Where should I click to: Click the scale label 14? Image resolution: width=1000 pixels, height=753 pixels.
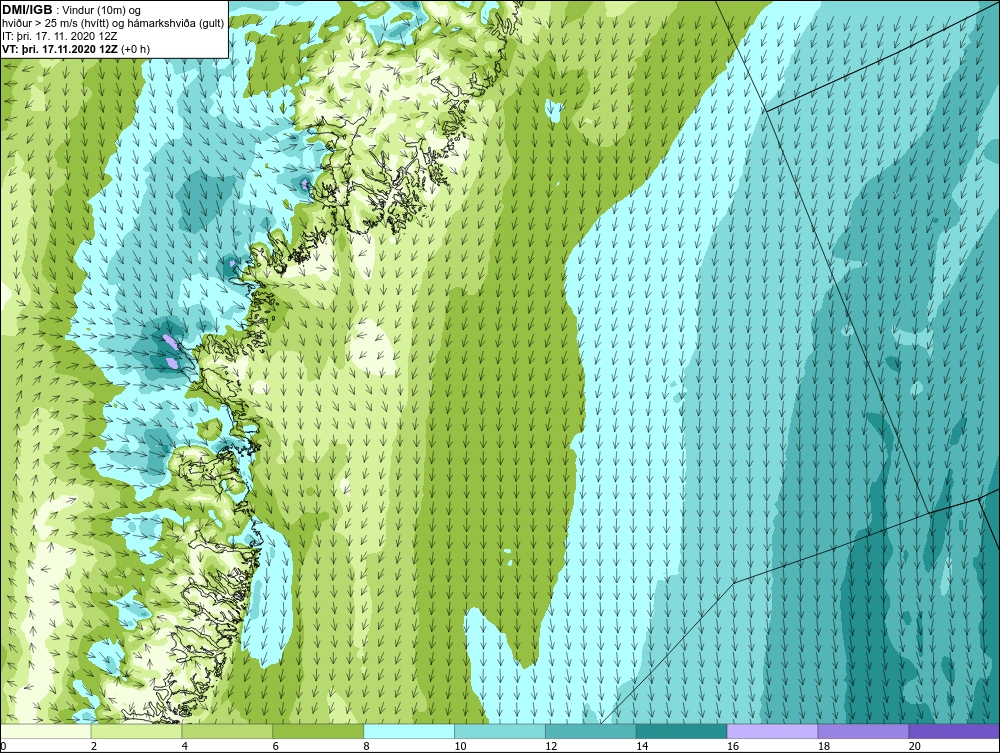coord(642,746)
